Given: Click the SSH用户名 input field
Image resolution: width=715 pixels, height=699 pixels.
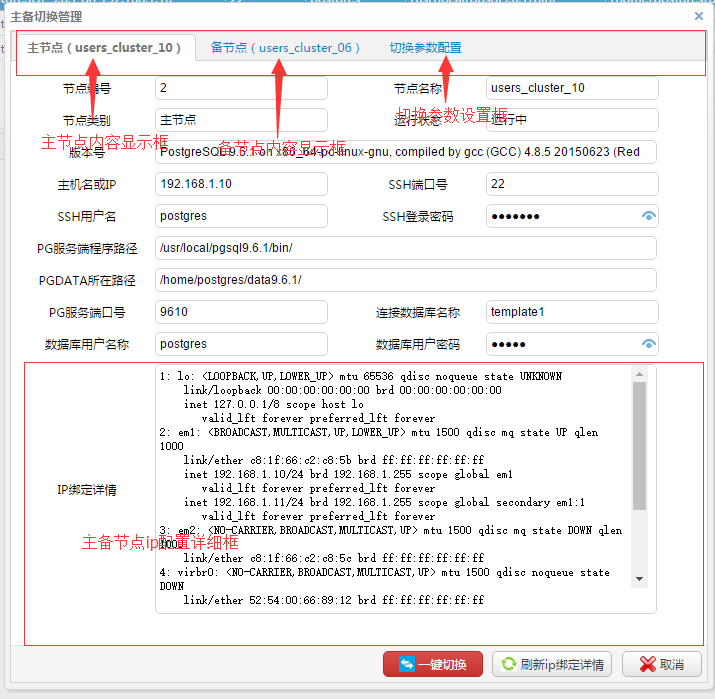Looking at the screenshot, I should [241, 216].
